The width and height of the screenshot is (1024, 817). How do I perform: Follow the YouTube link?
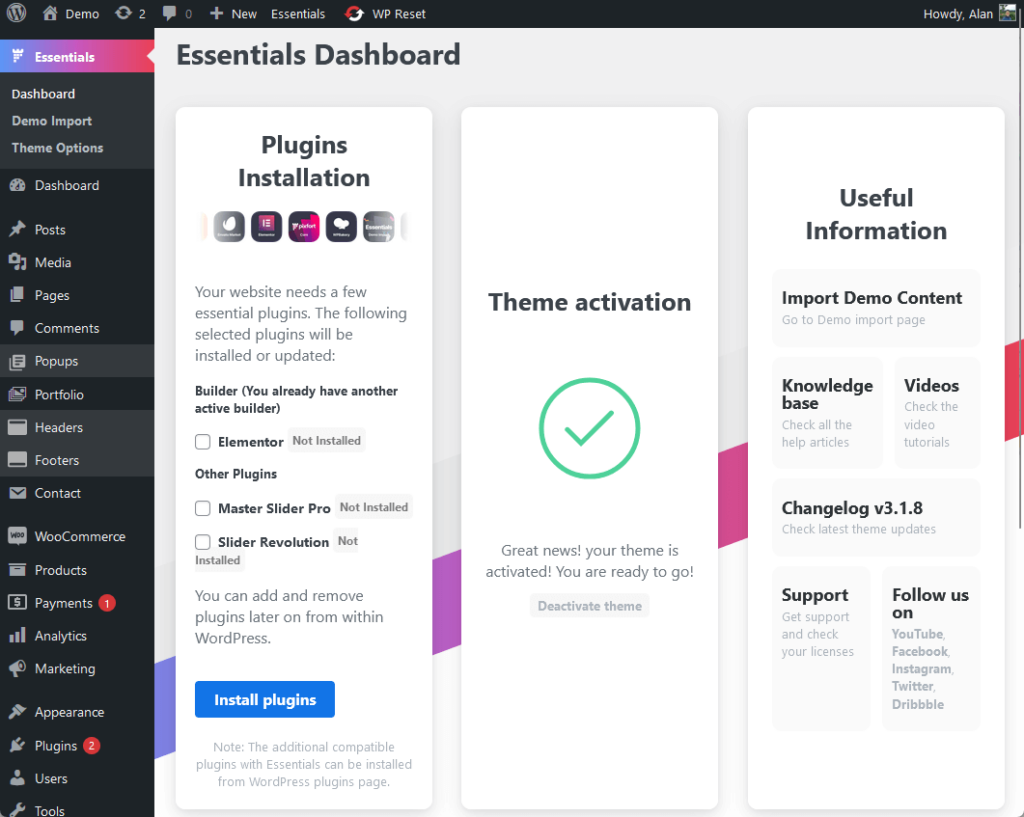click(918, 633)
